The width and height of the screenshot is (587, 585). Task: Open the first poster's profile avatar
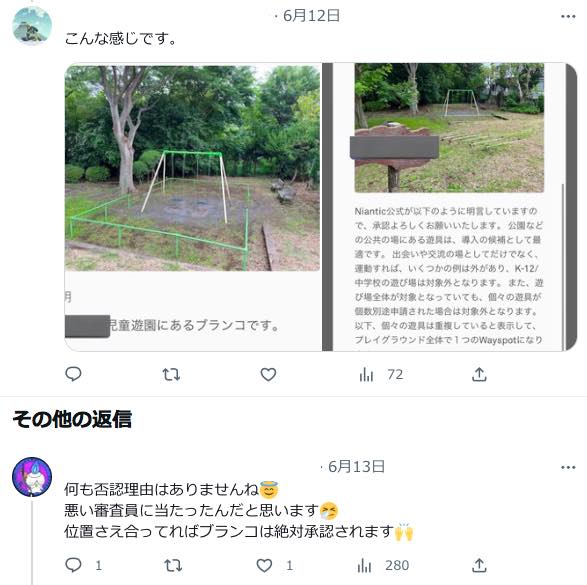(32, 25)
